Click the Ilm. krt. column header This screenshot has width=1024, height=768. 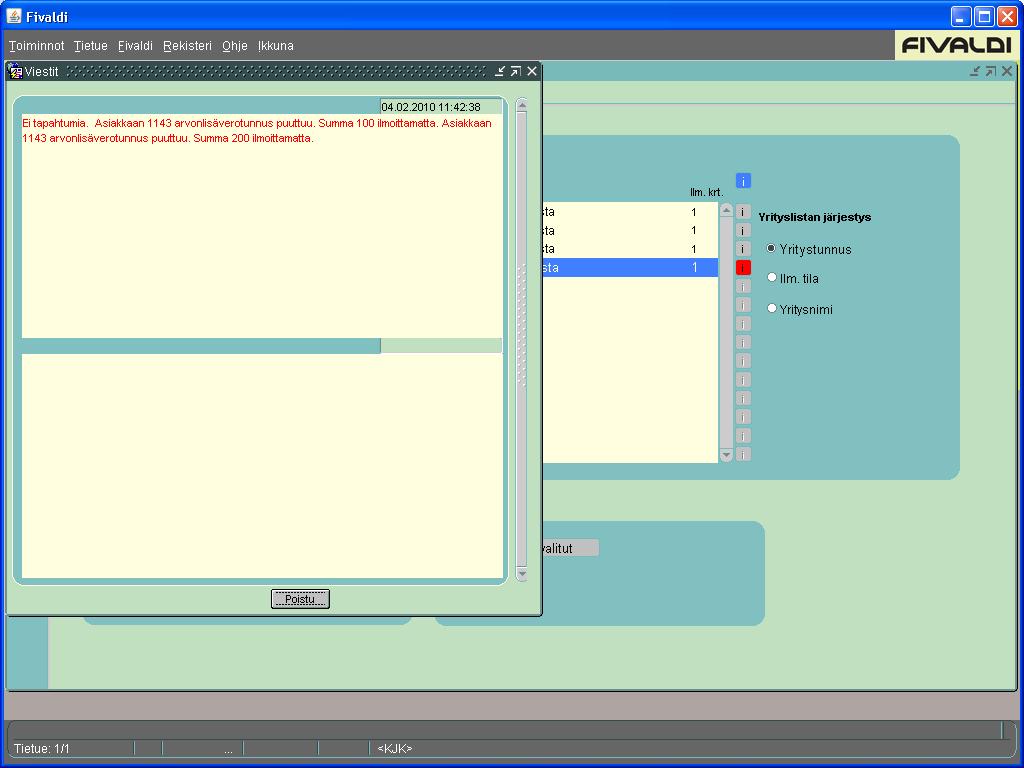click(x=707, y=193)
